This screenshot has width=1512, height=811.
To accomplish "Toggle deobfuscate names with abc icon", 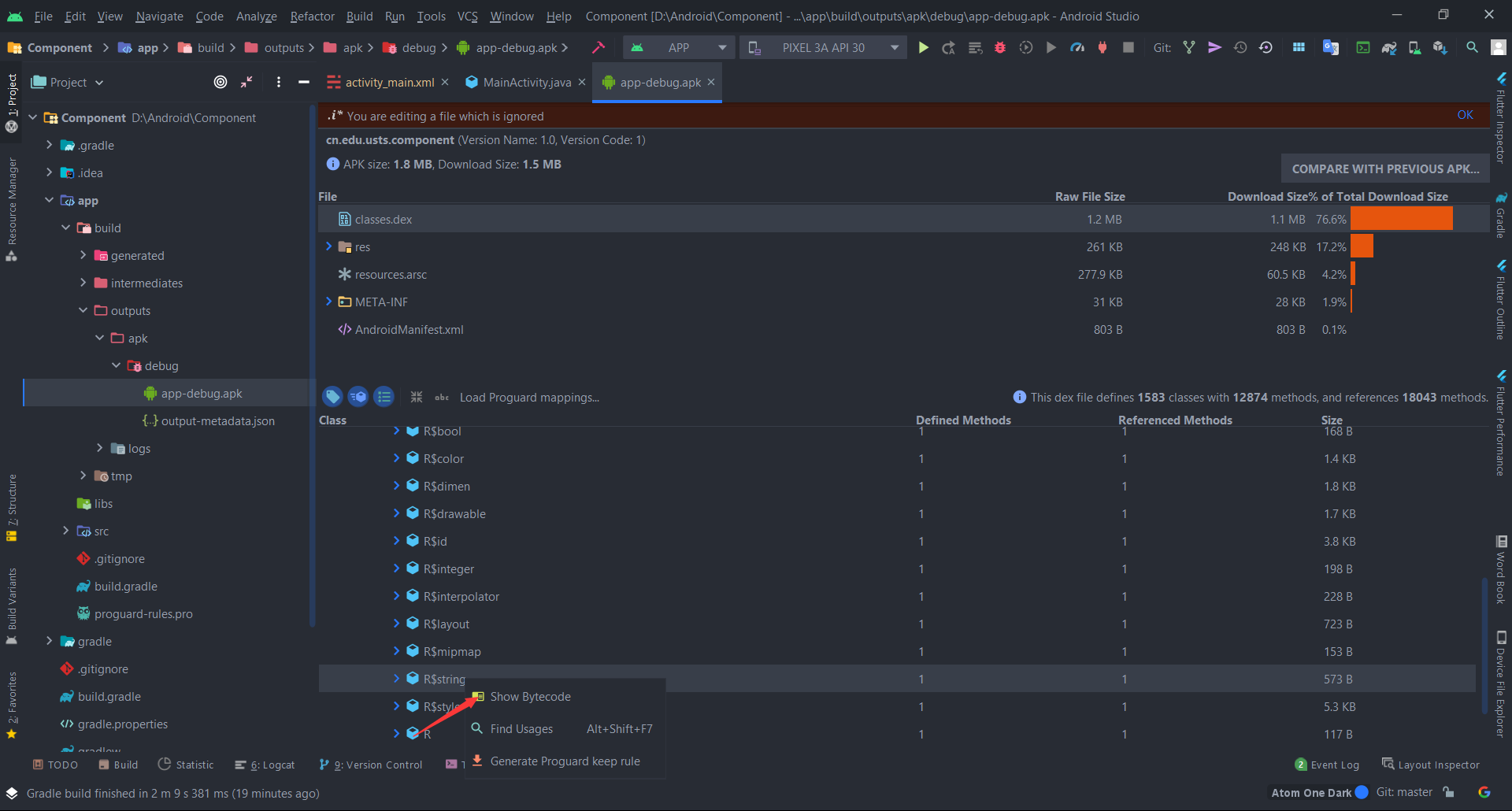I will 441,398.
